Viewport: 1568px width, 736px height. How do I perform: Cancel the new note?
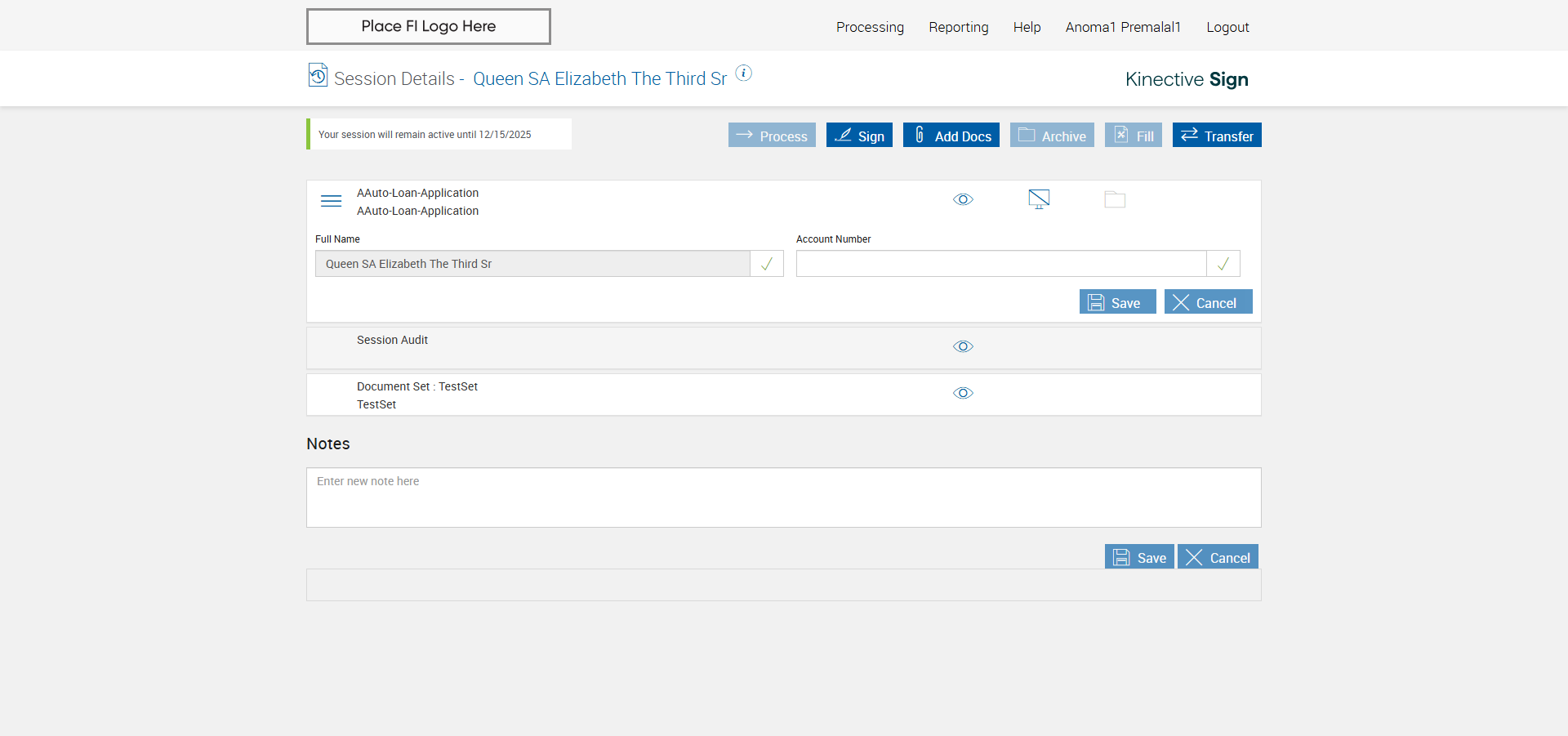(1218, 556)
